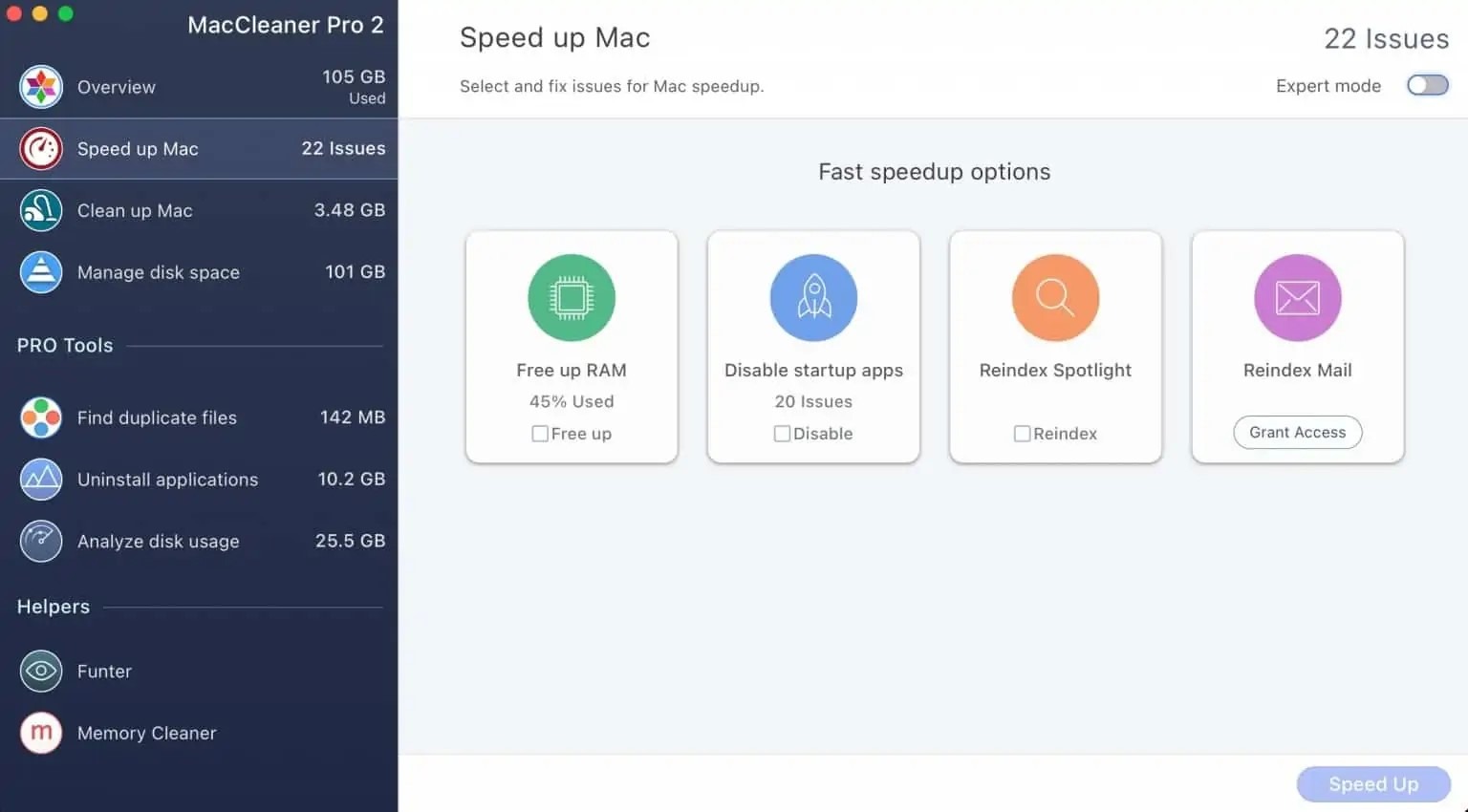
Task: Click the Speed Up button
Action: (x=1373, y=784)
